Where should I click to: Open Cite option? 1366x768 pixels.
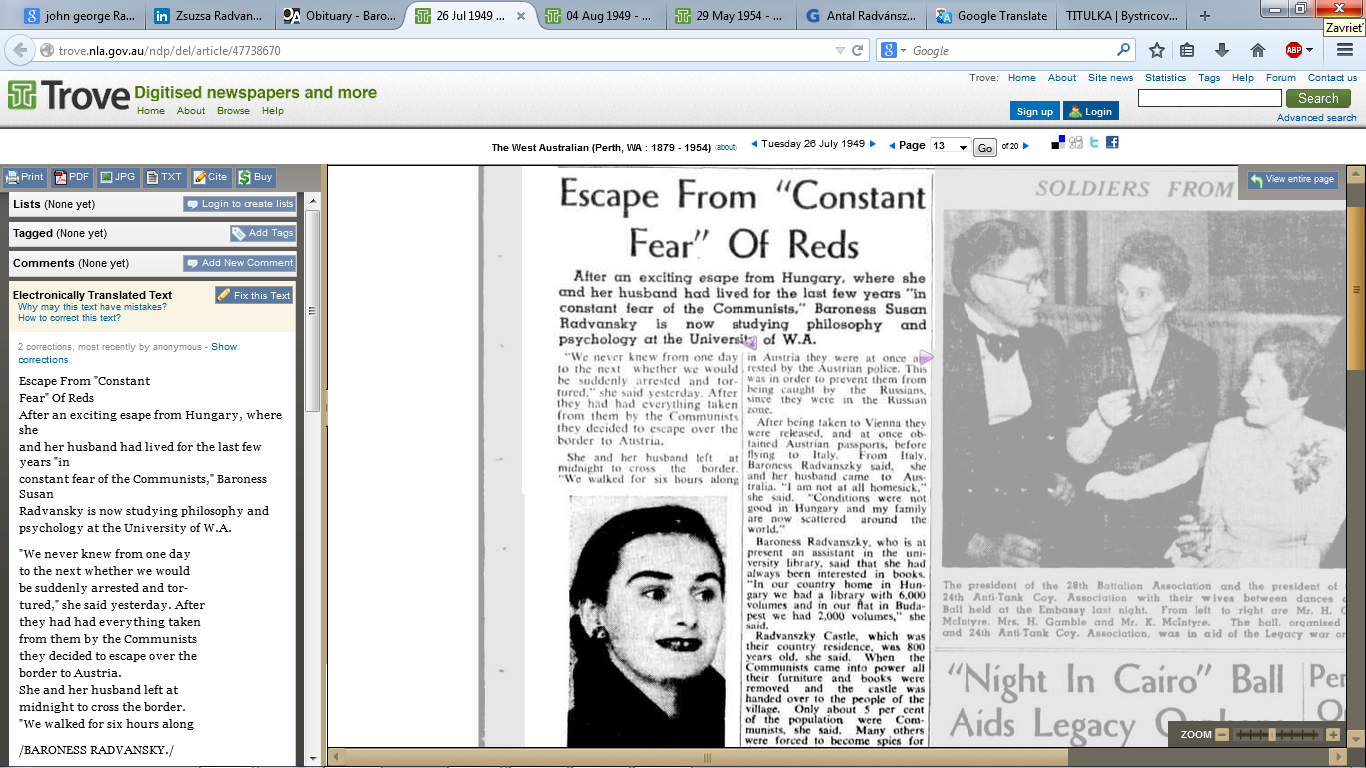(x=211, y=177)
